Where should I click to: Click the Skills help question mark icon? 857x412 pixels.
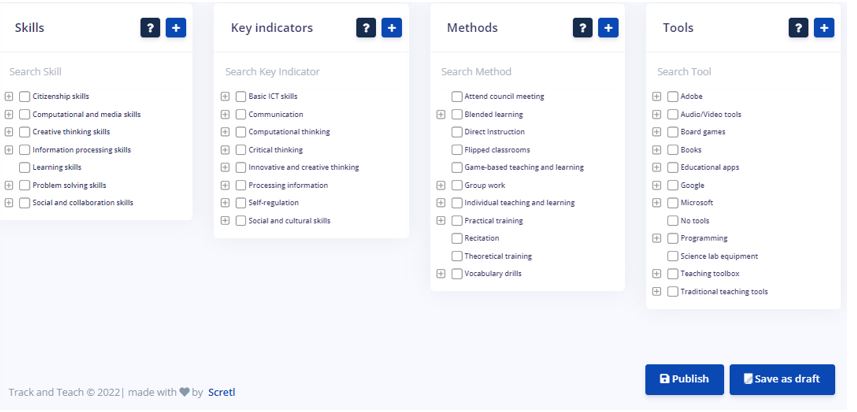click(x=151, y=28)
